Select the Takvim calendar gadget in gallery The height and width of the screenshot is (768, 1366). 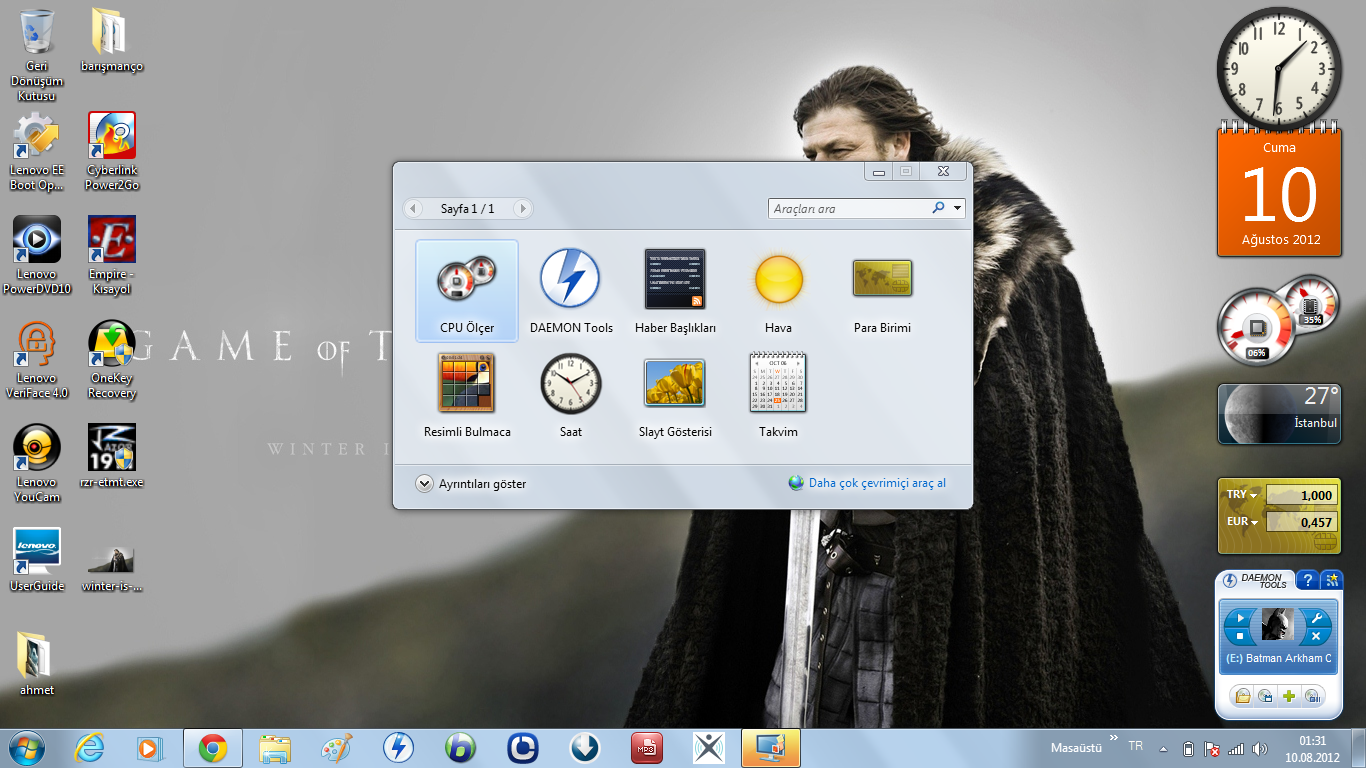(x=779, y=395)
